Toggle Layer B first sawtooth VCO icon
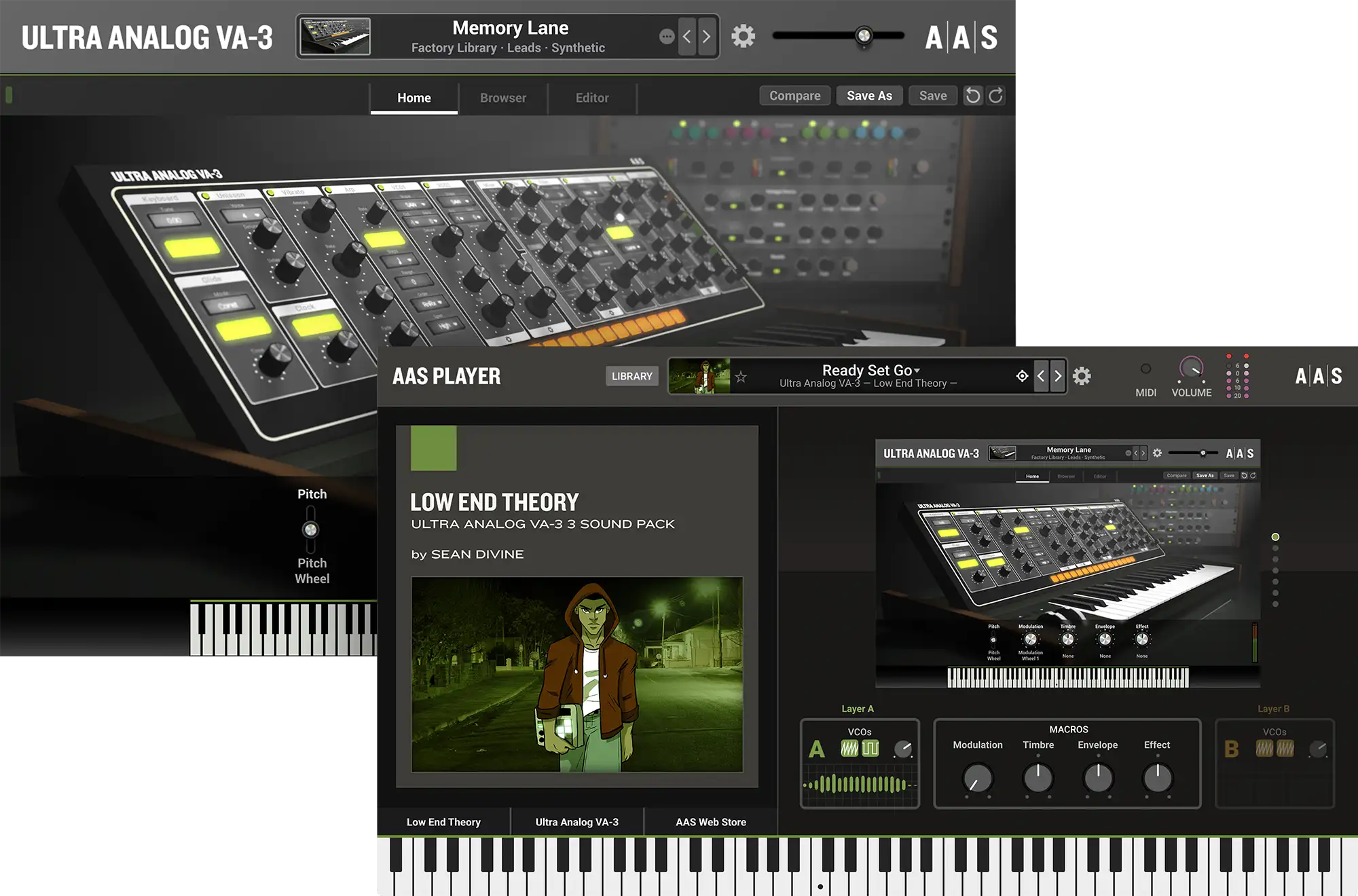 (x=1264, y=749)
